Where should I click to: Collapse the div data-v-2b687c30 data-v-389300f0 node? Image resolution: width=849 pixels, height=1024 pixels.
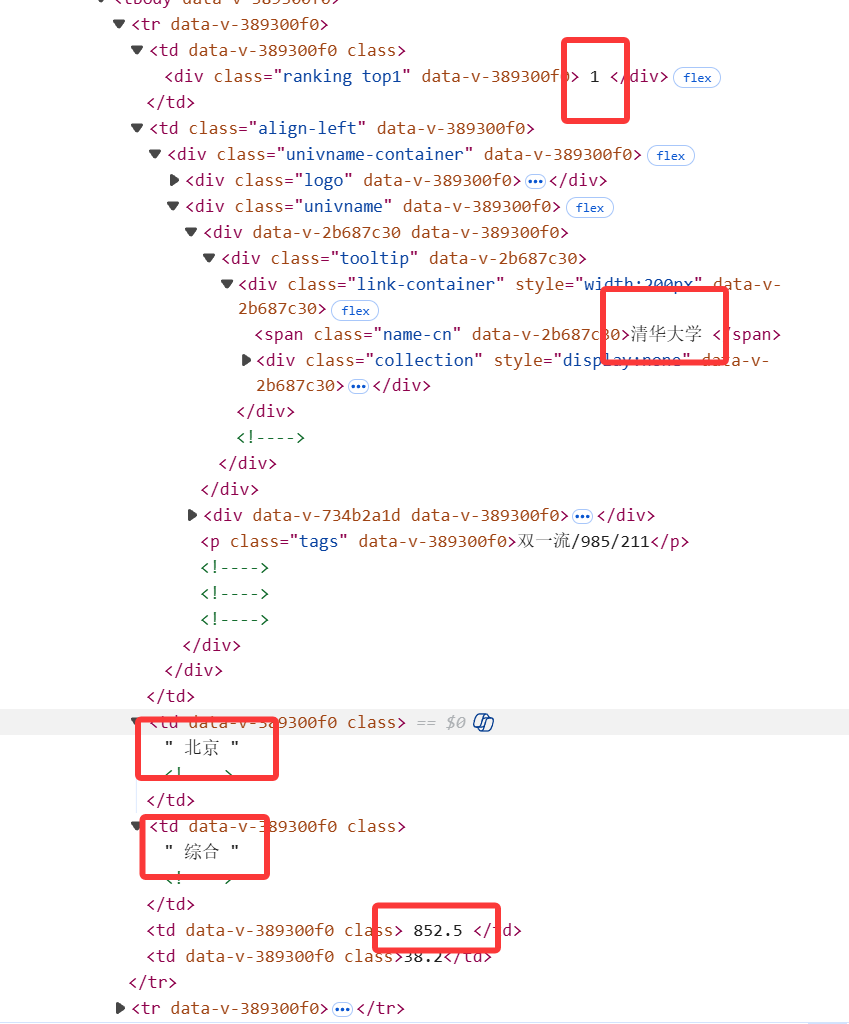point(191,232)
